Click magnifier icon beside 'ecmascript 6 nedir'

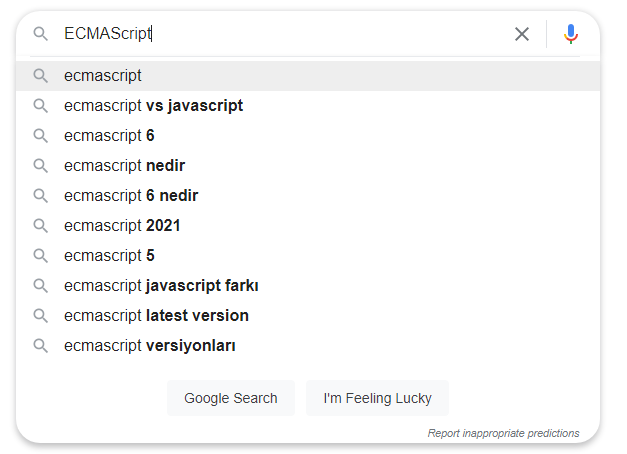click(x=40, y=196)
